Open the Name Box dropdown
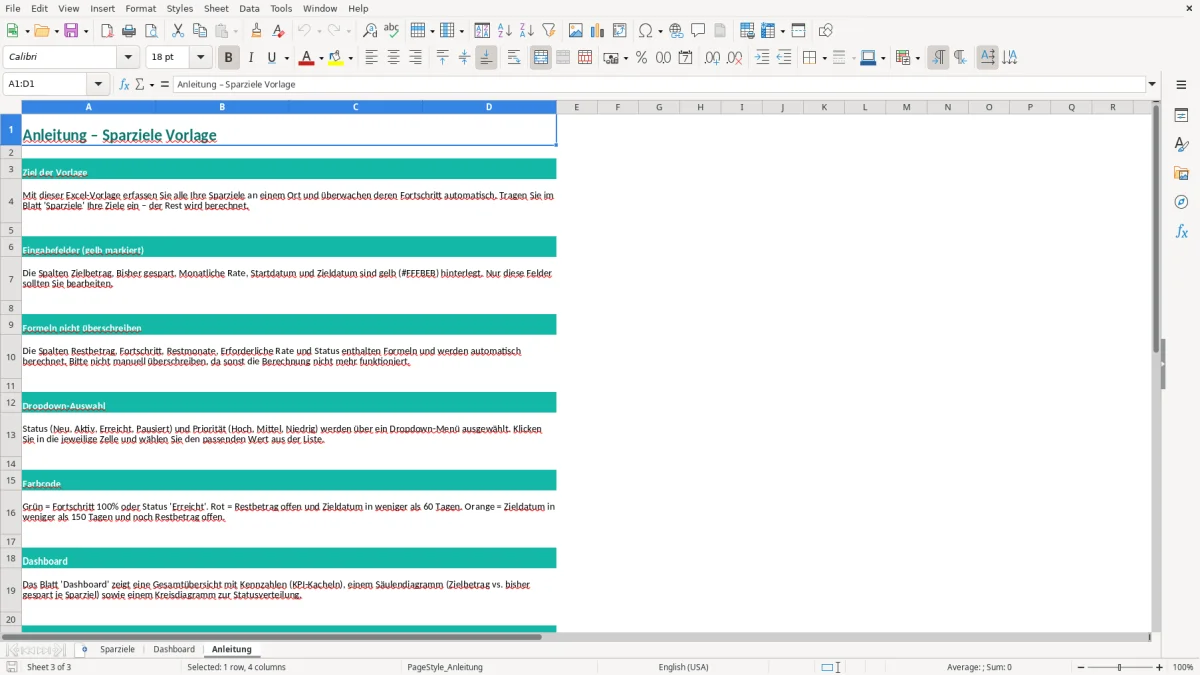Image resolution: width=1200 pixels, height=675 pixels. click(x=98, y=84)
